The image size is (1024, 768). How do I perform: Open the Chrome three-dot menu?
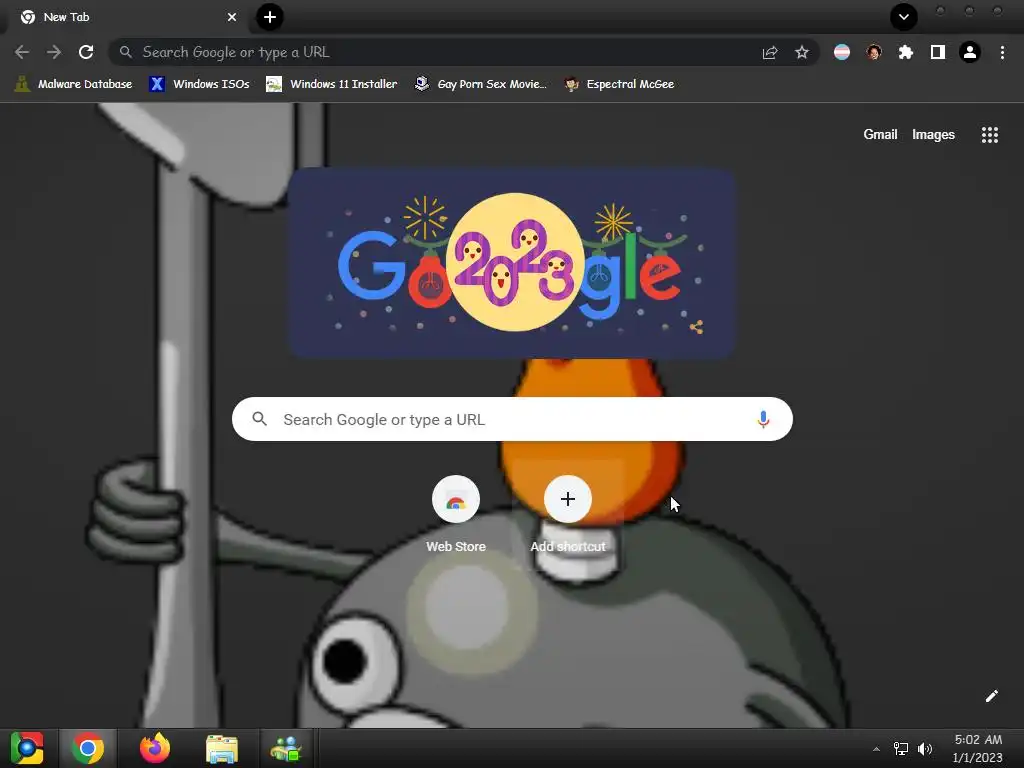1002,52
